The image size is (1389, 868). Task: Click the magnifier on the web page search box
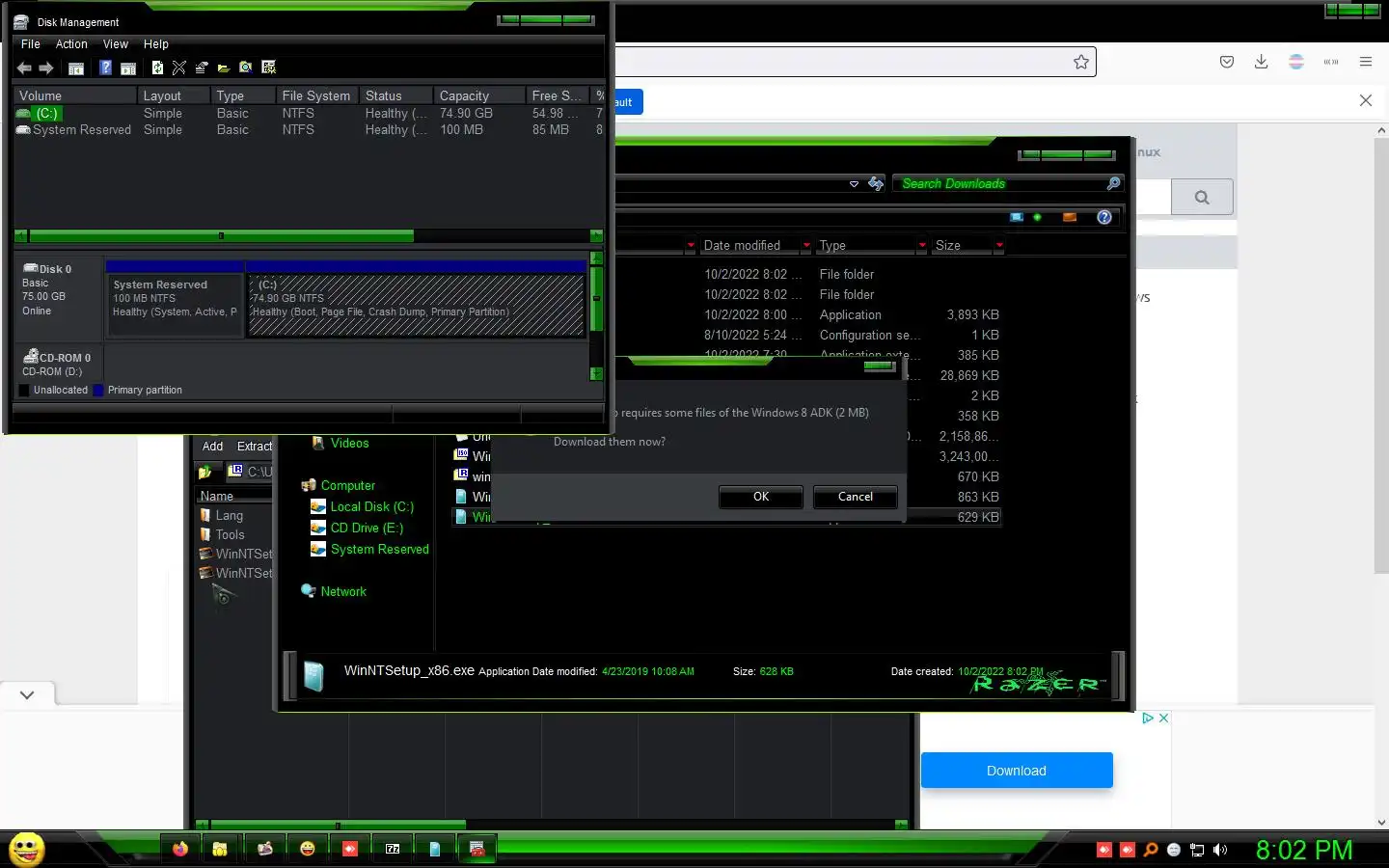point(1202,198)
